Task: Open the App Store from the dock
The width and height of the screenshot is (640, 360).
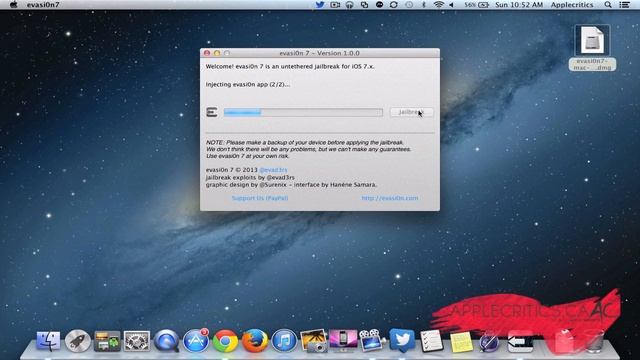Action: [196, 340]
